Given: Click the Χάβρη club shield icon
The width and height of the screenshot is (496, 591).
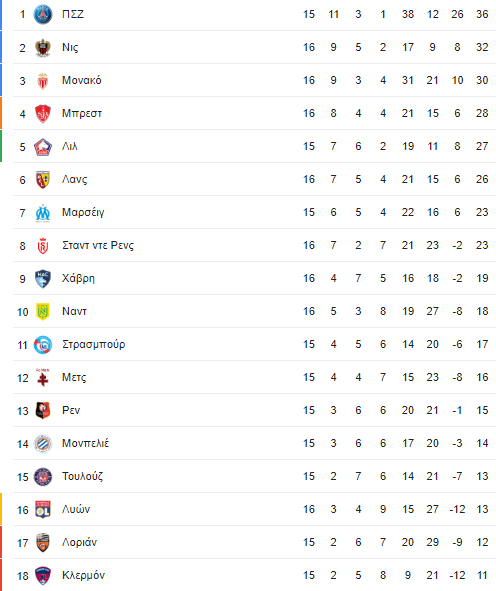Looking at the screenshot, I should coord(43,279).
